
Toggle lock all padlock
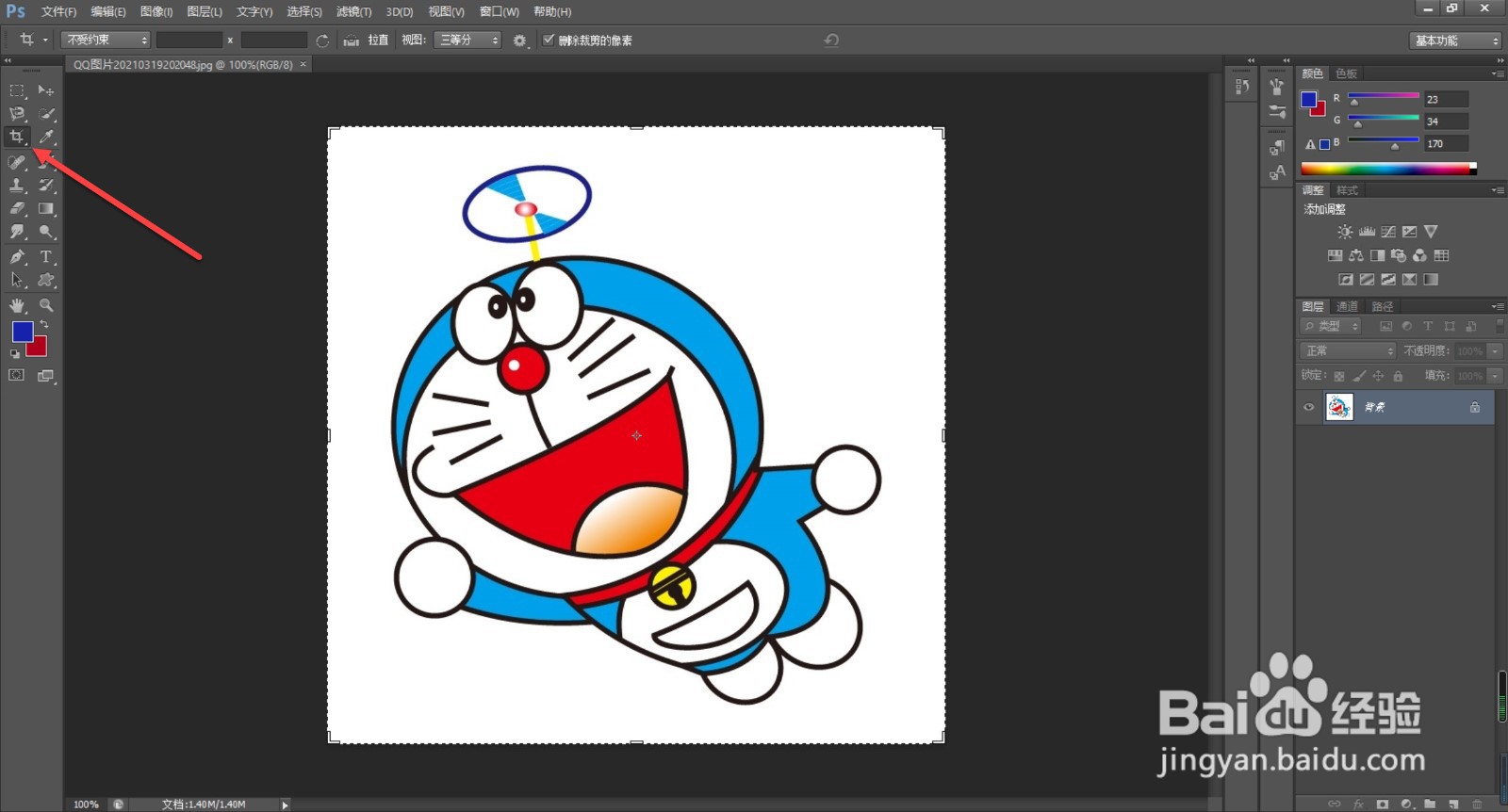click(1398, 376)
